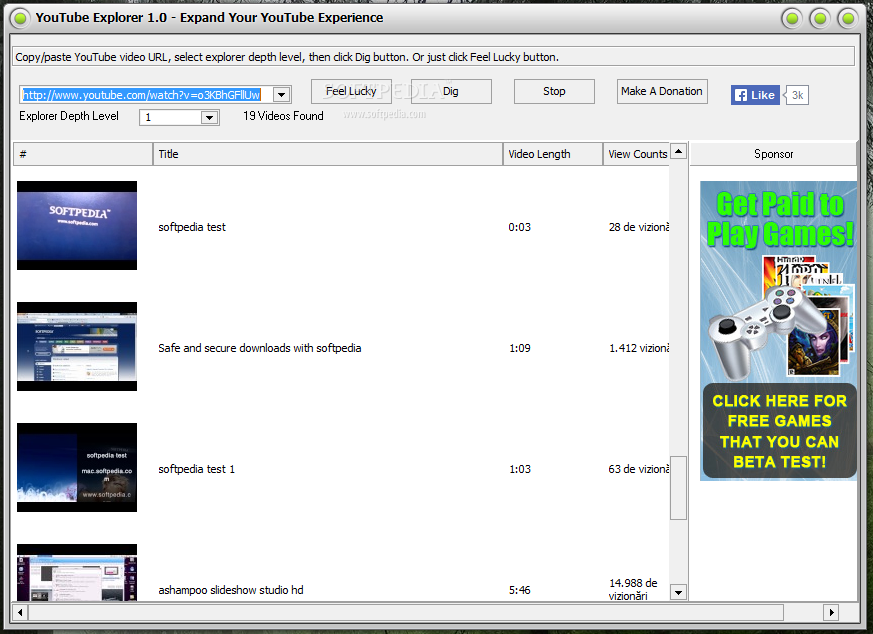Click the Feel Lucky button

click(x=351, y=91)
